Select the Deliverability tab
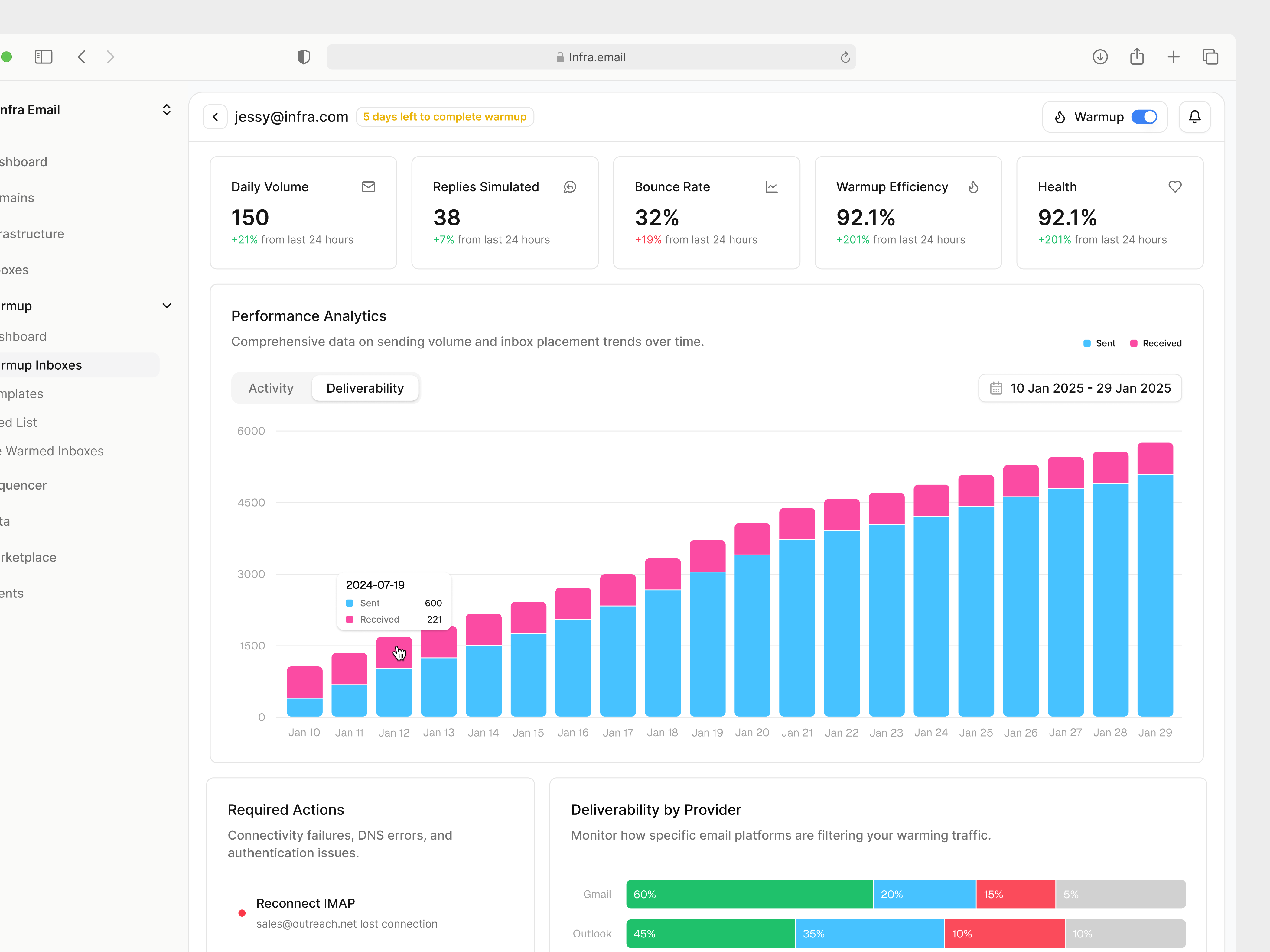 pyautogui.click(x=365, y=388)
